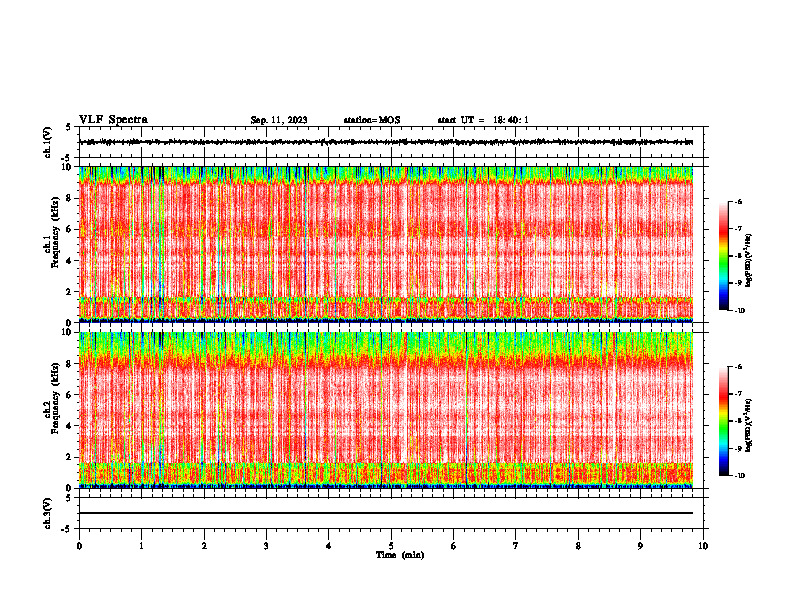Click the -10 tick on the ch.2 color bar
792x612 pixels.
(x=739, y=476)
